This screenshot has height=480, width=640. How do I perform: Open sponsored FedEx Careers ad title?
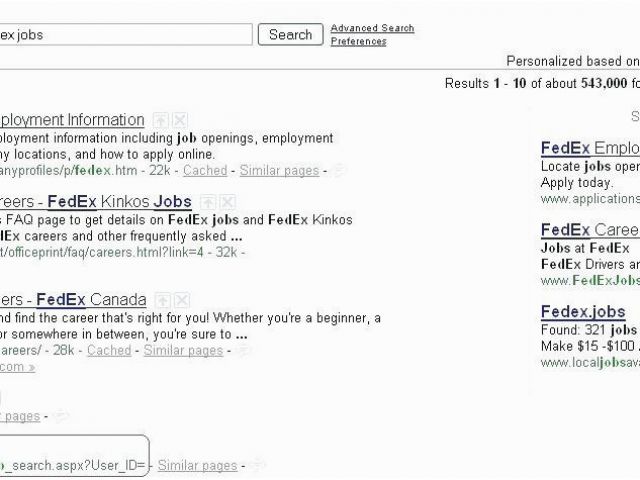590,230
